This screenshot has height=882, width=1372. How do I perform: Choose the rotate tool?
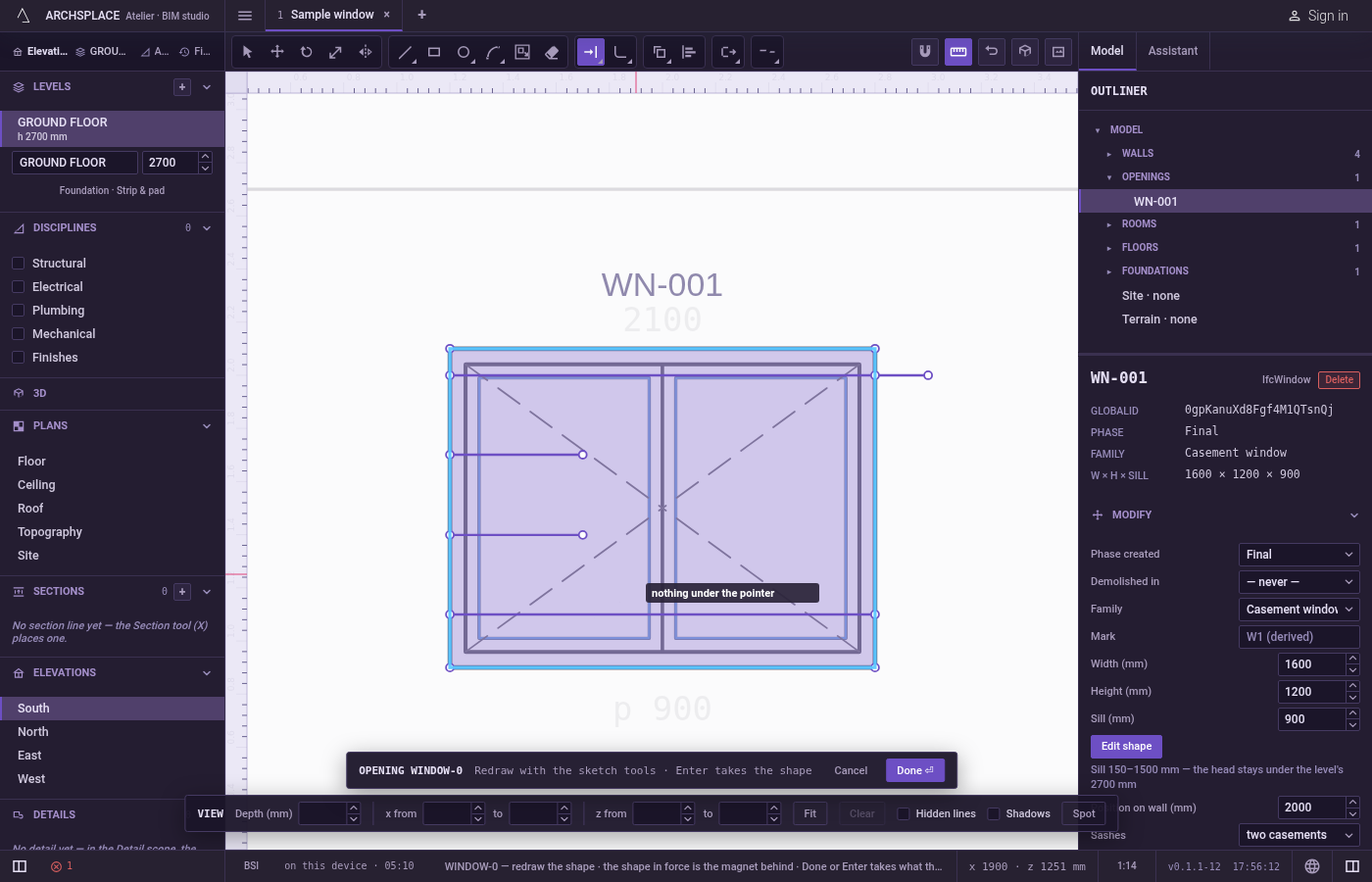tap(307, 52)
